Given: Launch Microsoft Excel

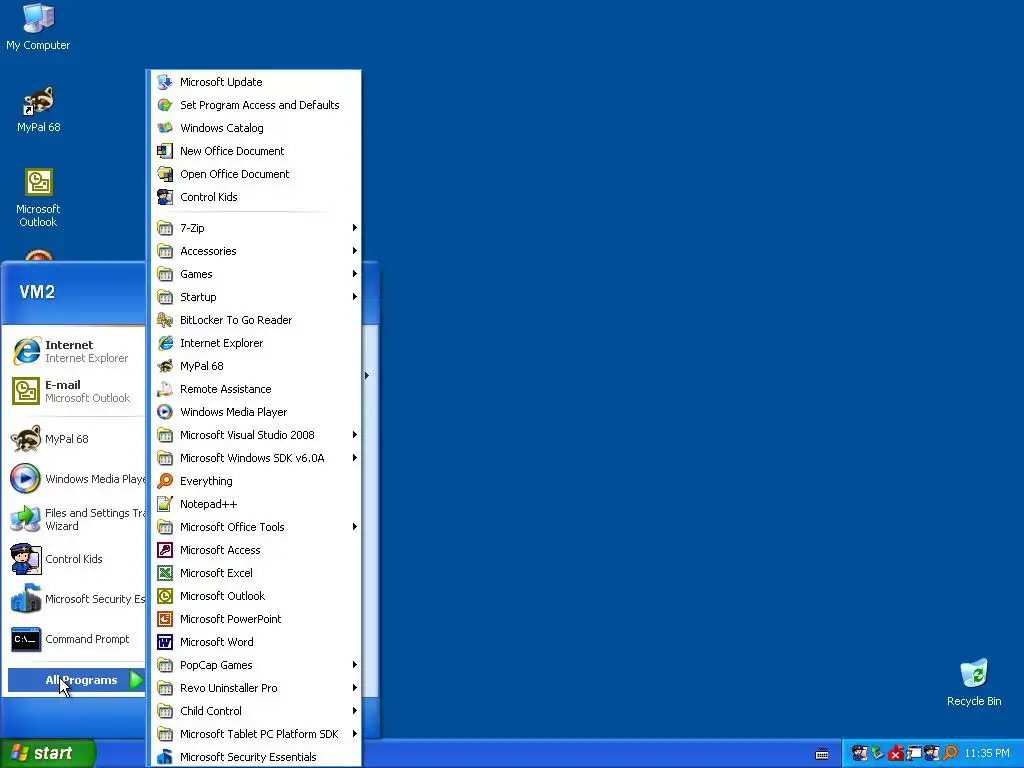Looking at the screenshot, I should pyautogui.click(x=255, y=573).
